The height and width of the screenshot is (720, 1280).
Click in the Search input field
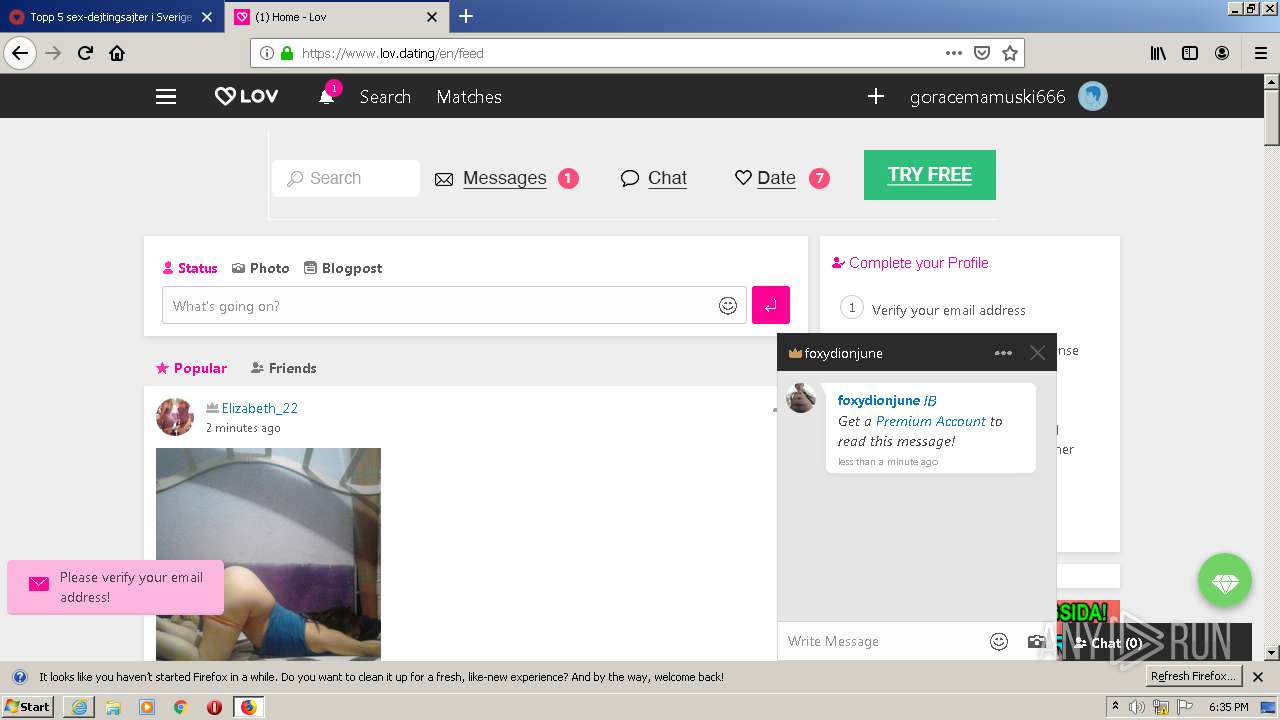[346, 178]
